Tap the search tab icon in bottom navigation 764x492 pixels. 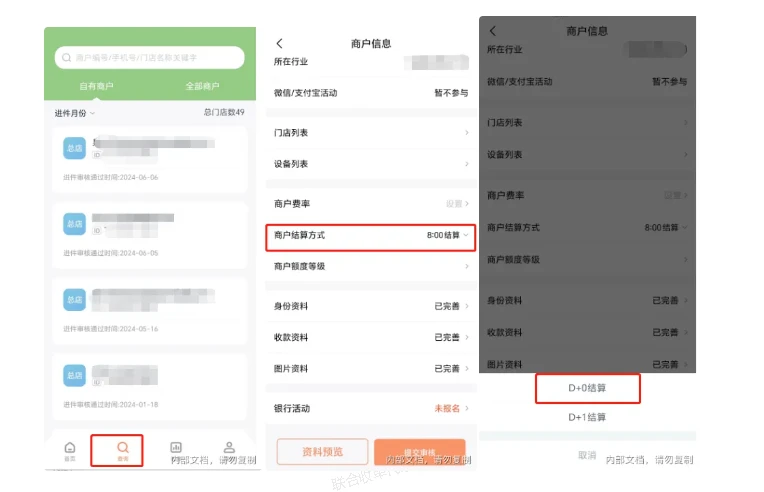[x=123, y=450]
